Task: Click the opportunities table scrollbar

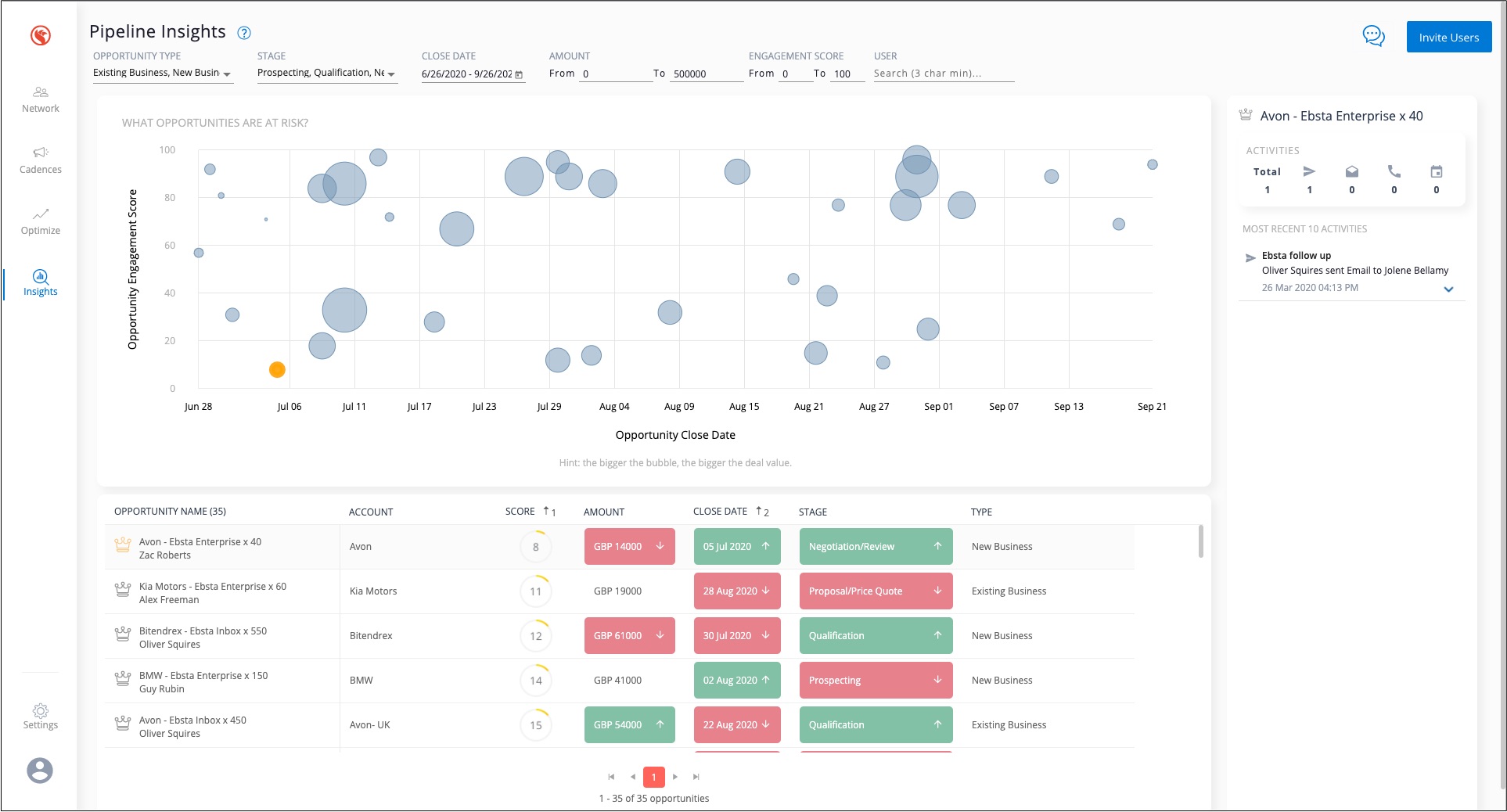Action: tap(1200, 541)
